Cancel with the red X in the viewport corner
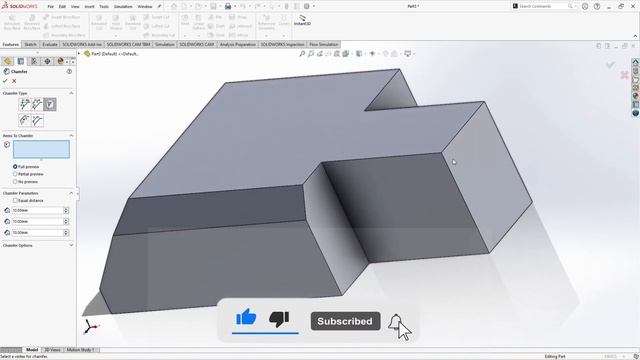This screenshot has width=640, height=360. [x=624, y=75]
